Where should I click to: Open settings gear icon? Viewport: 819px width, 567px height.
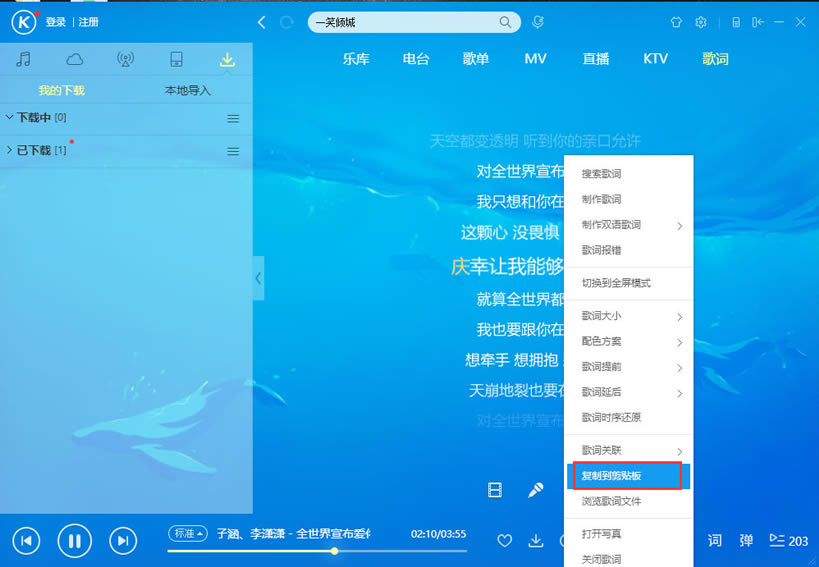coord(701,22)
